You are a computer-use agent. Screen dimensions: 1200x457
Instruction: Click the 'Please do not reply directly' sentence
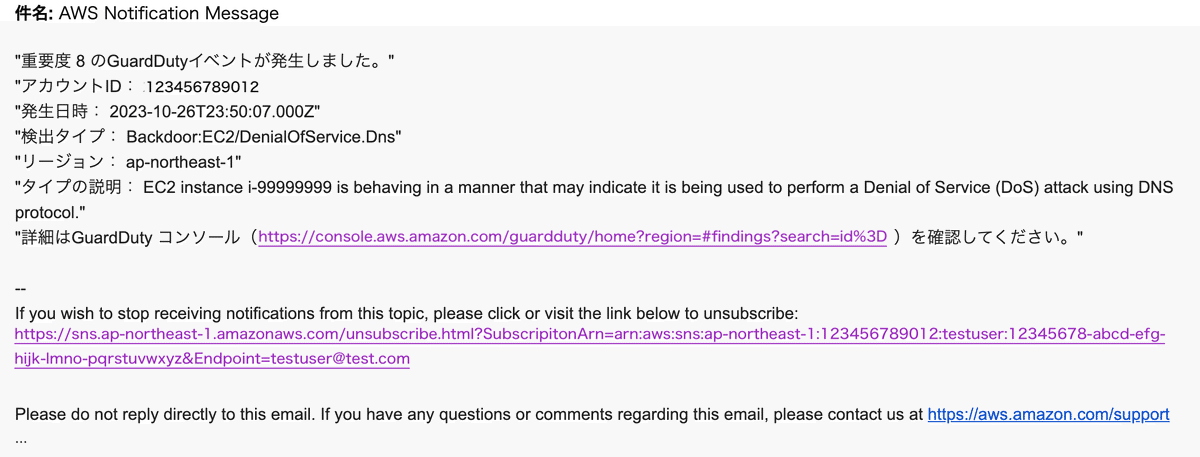[x=469, y=414]
